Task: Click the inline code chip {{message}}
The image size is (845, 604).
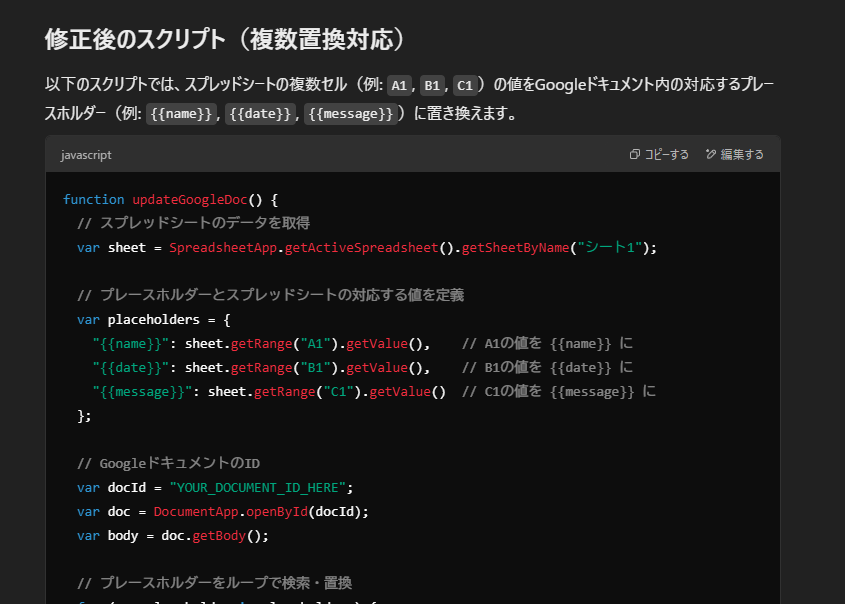Action: (x=351, y=114)
